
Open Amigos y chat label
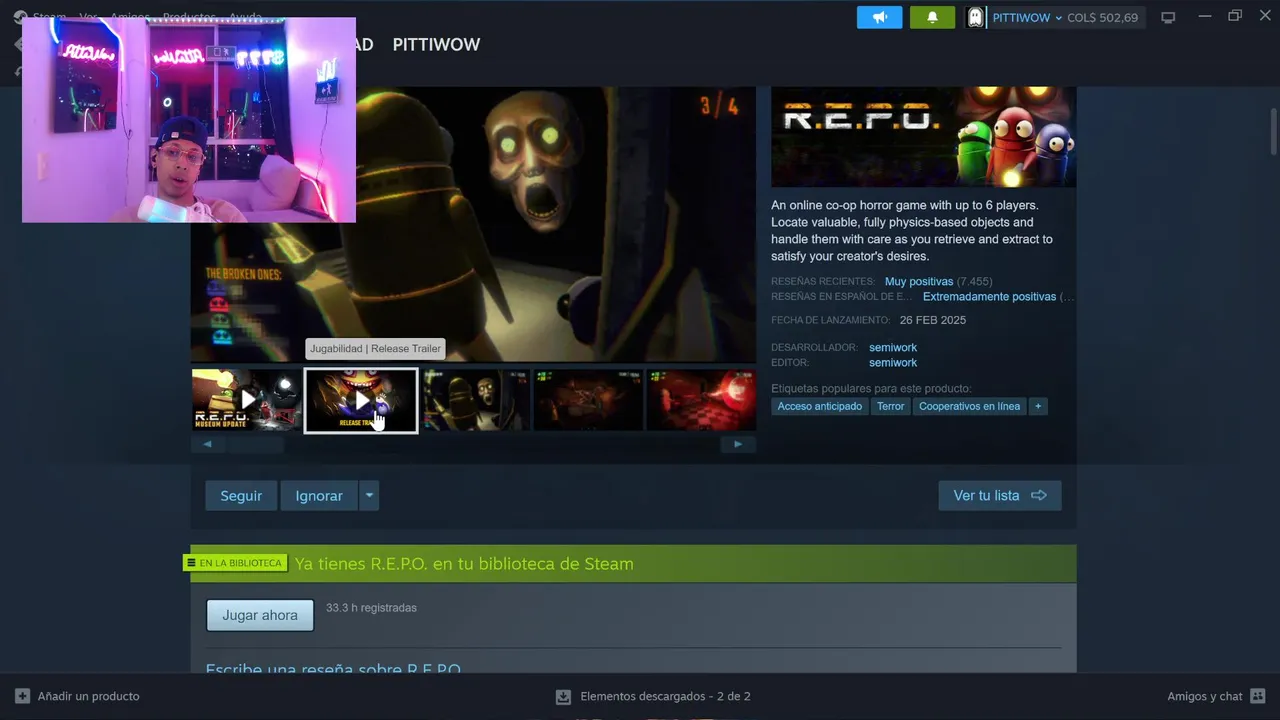[1205, 696]
